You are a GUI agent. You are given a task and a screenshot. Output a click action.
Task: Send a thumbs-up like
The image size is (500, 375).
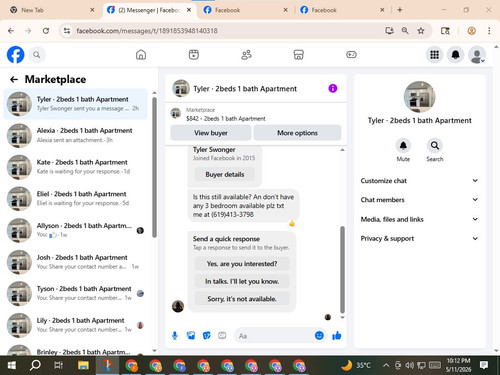[x=337, y=336]
